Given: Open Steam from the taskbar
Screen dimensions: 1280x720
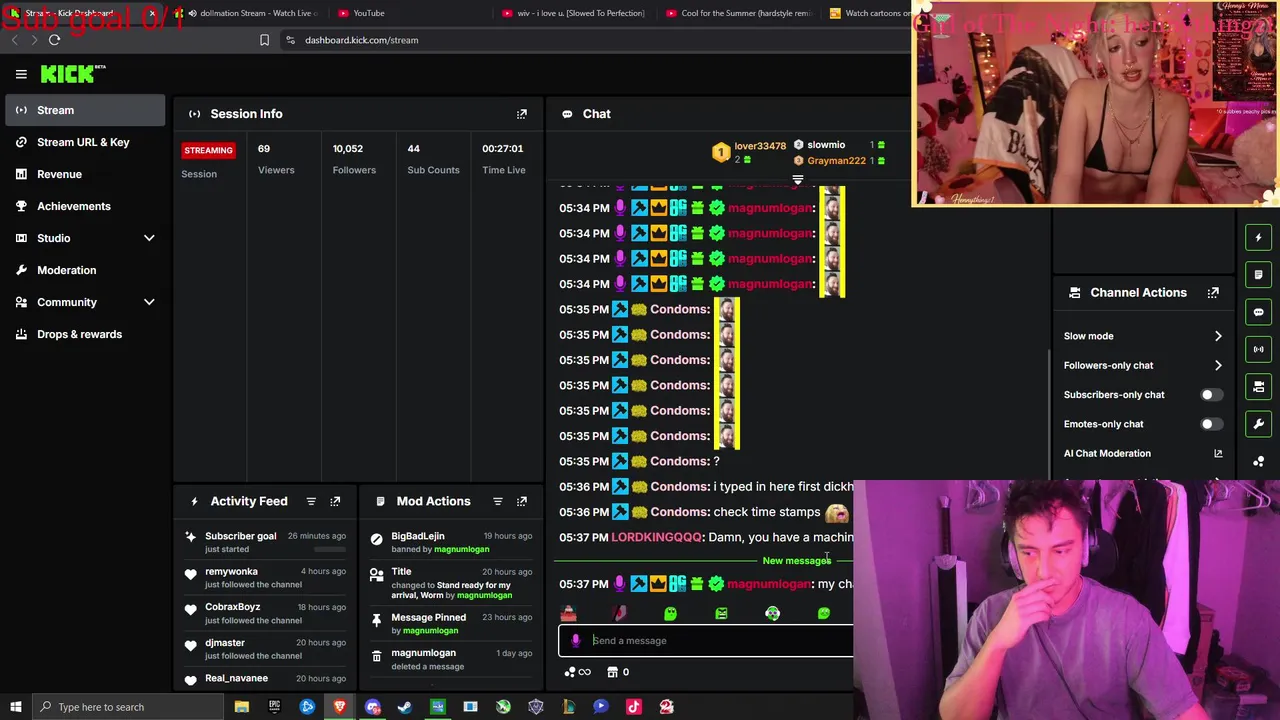Looking at the screenshot, I should point(405,707).
